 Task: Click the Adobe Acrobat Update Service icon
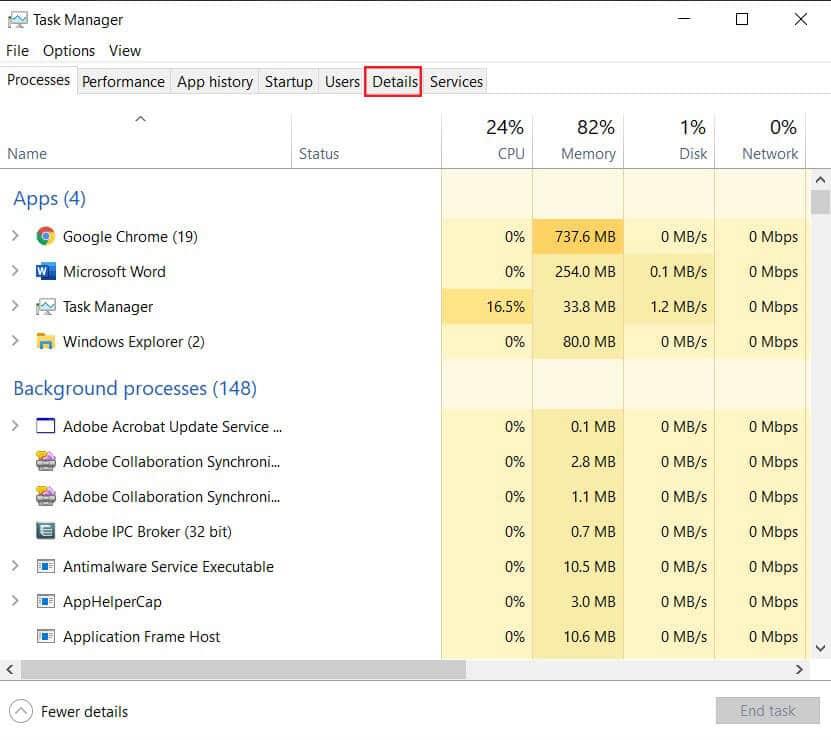[45, 427]
